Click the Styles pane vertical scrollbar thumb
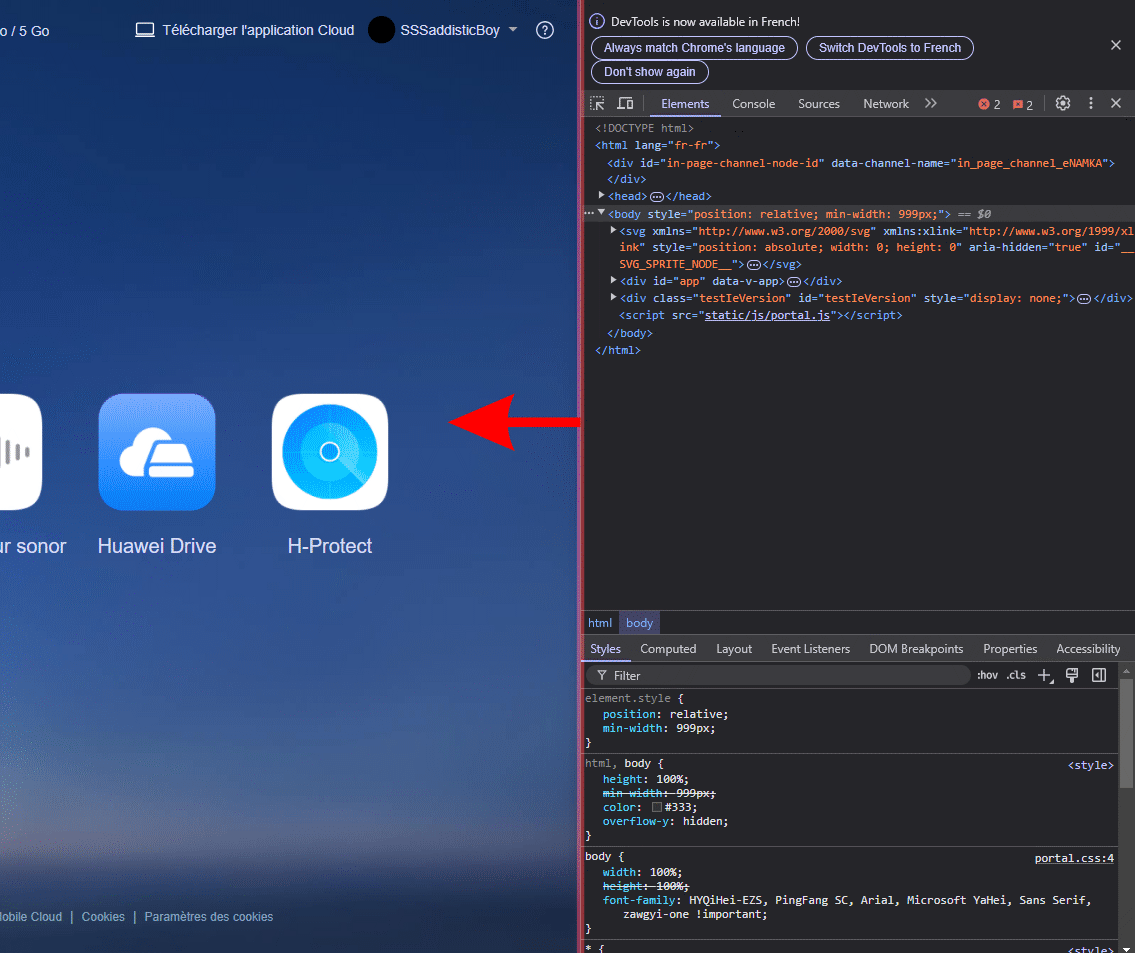The image size is (1135, 953). pos(1126,732)
